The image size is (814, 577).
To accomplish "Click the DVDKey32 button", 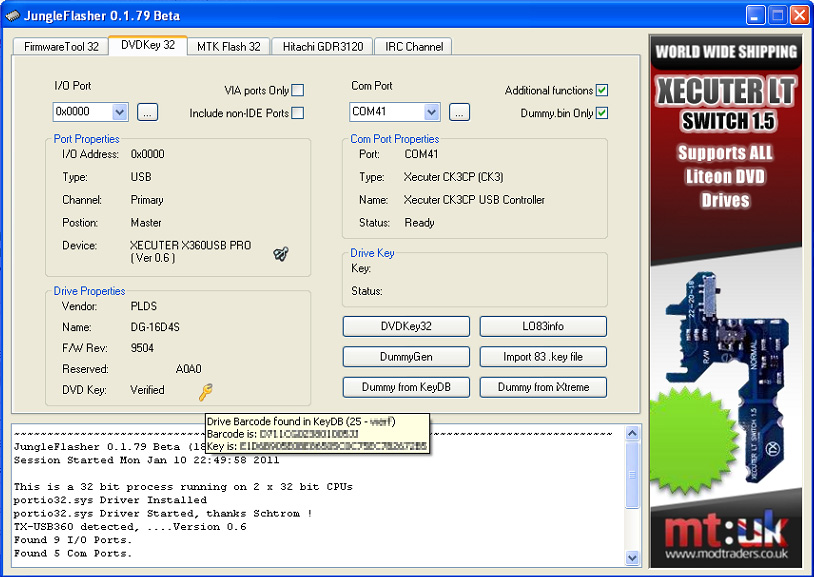I will [x=406, y=326].
